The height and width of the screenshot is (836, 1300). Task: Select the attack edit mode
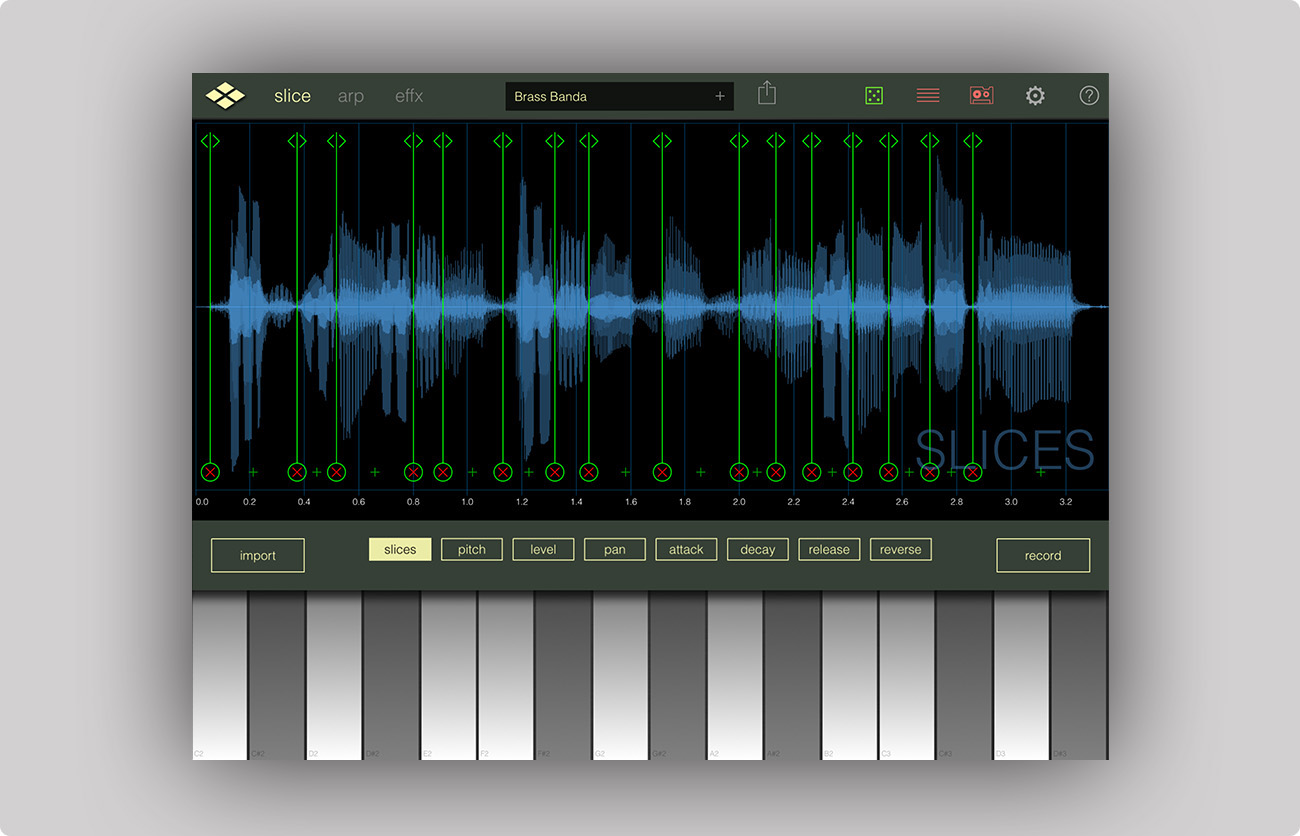pos(686,549)
